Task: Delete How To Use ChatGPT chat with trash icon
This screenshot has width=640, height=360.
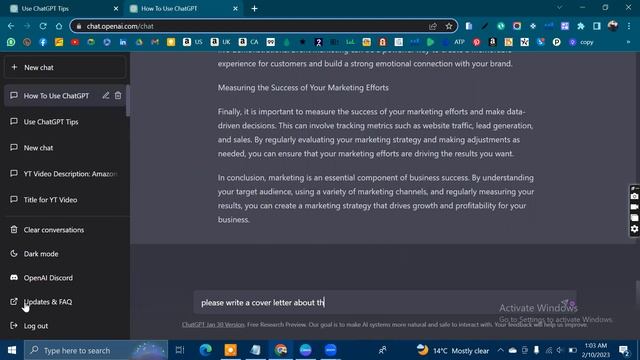Action: pyautogui.click(x=118, y=96)
